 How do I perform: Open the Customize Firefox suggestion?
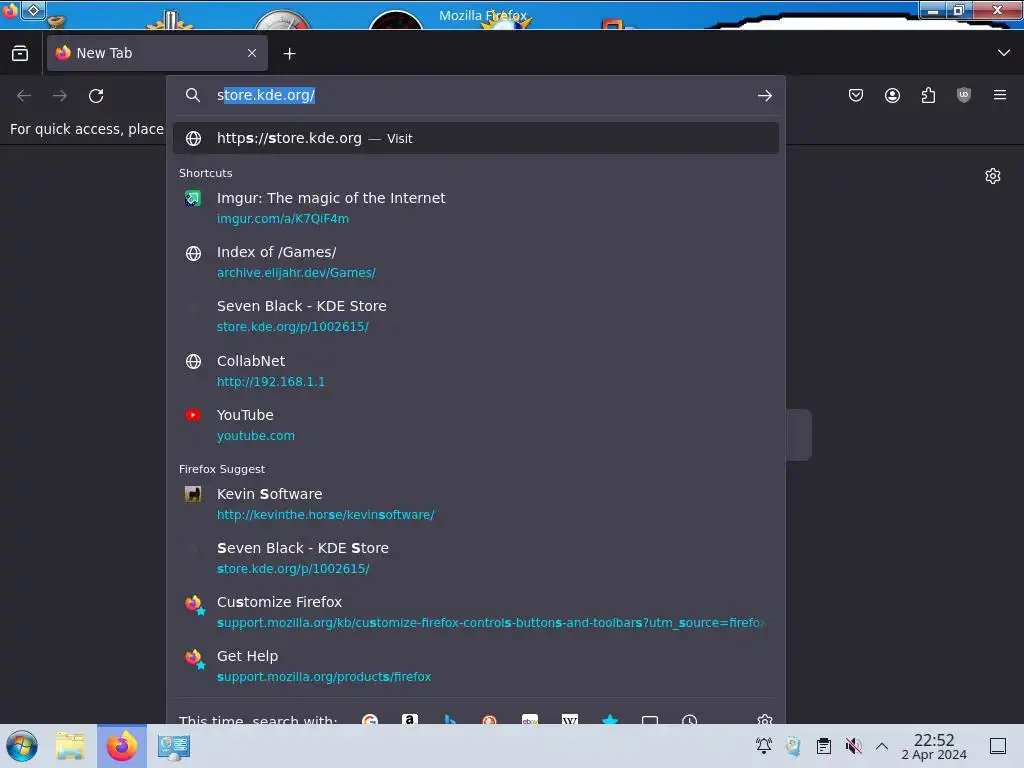[x=475, y=613]
